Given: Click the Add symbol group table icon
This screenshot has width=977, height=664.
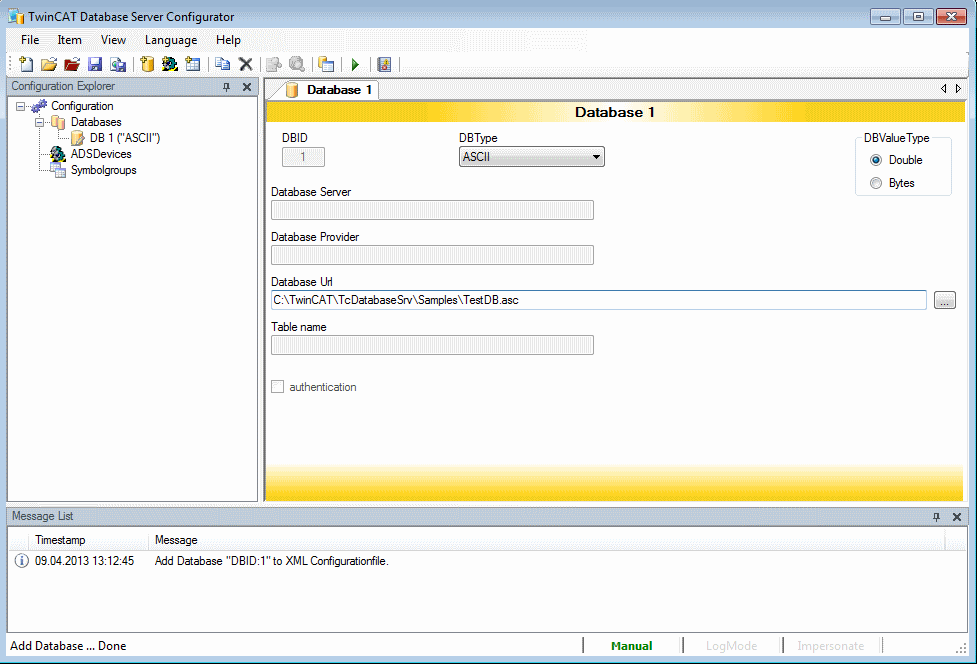Looking at the screenshot, I should [x=193, y=64].
